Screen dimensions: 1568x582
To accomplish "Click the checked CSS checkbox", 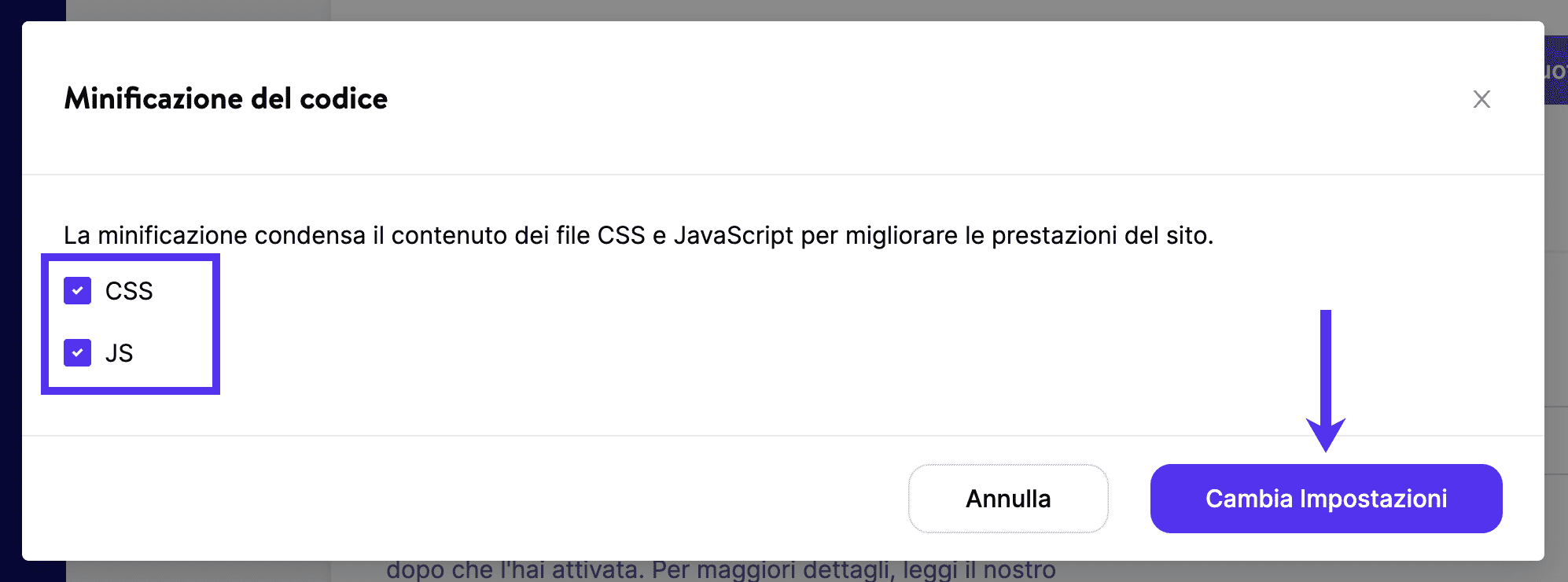I will click(x=77, y=290).
